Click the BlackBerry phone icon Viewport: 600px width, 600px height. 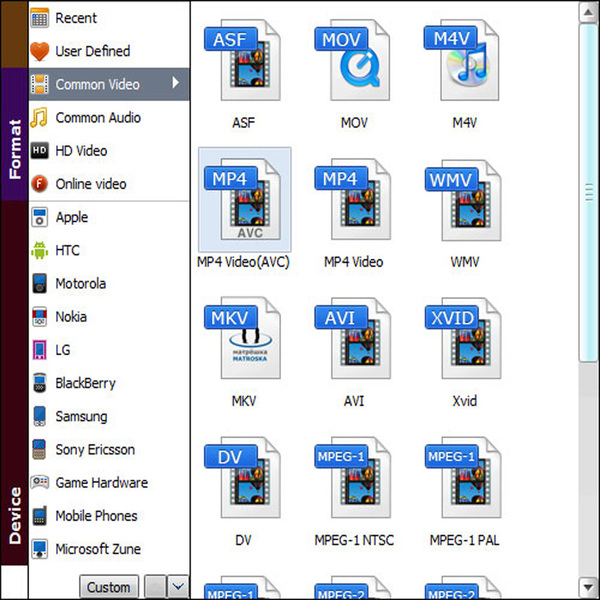[x=39, y=383]
